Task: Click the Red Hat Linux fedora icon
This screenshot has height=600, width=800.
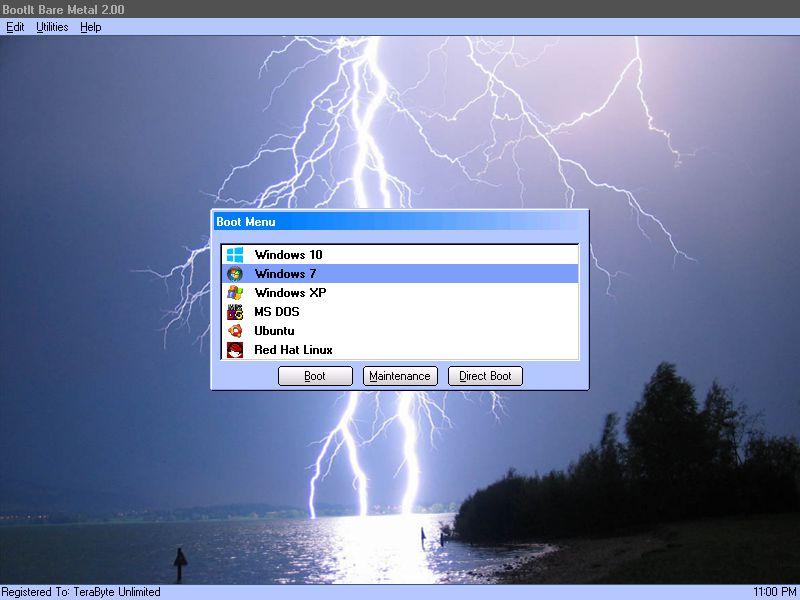Action: [x=235, y=350]
